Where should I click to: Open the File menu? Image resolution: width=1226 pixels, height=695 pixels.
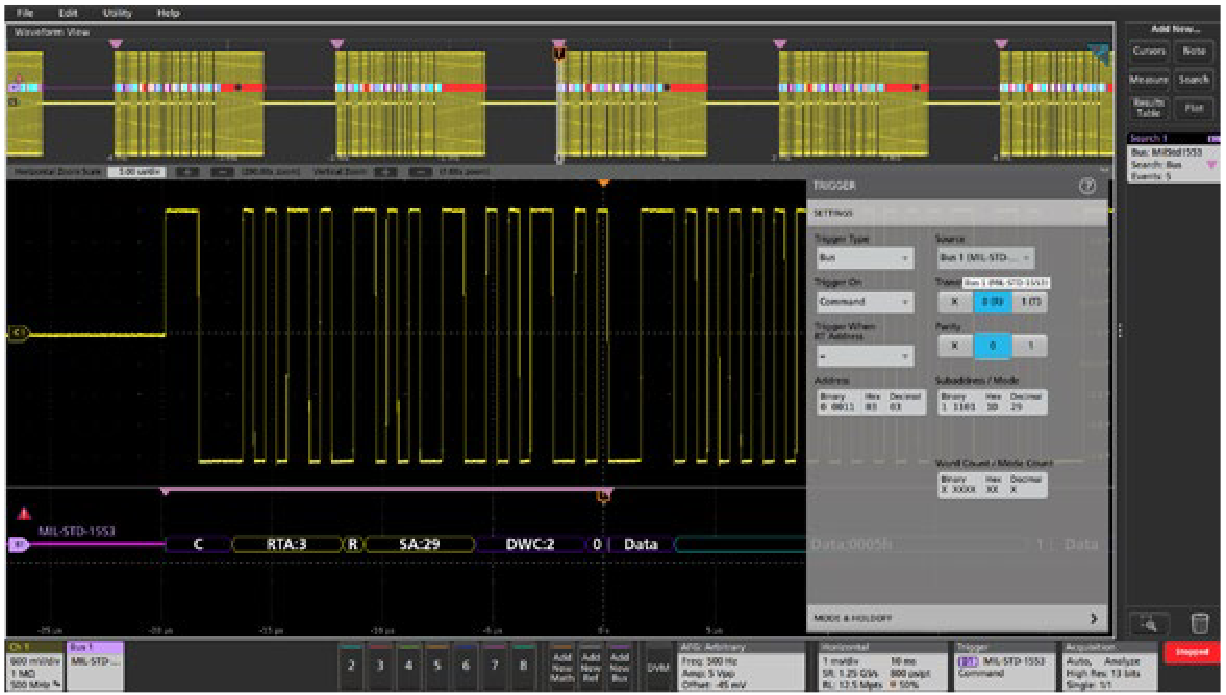[25, 13]
